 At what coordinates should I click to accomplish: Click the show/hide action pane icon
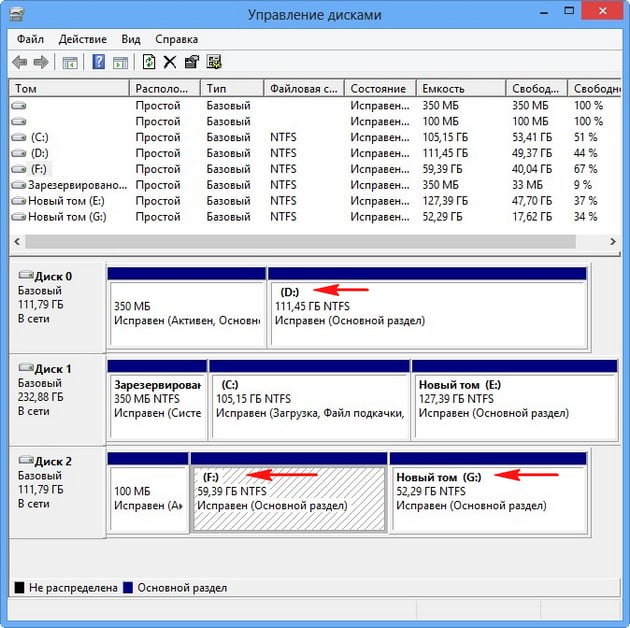point(120,62)
